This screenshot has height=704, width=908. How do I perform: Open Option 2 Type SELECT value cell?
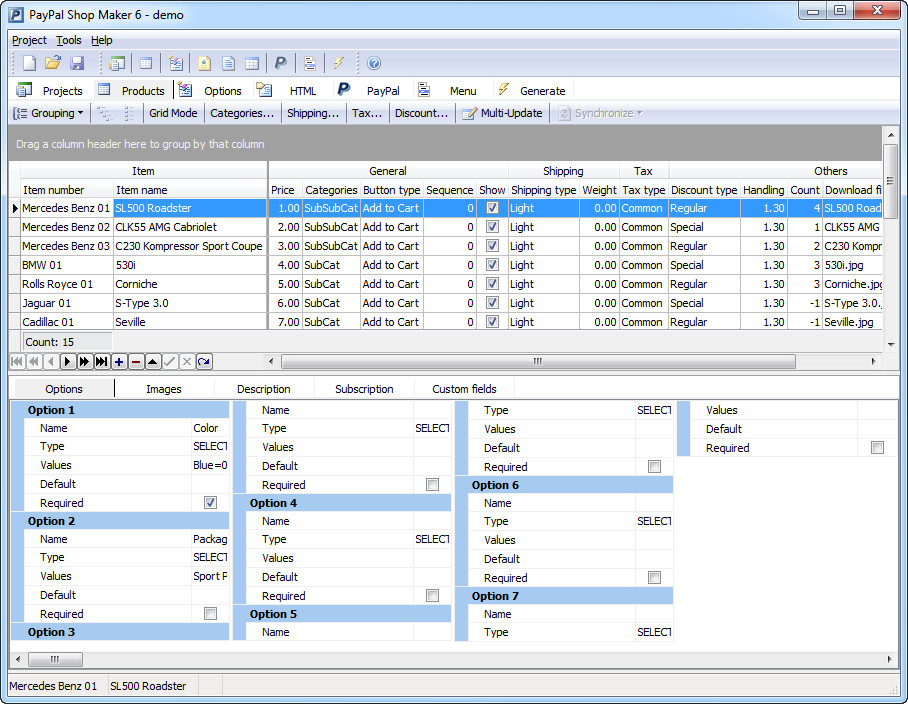pyautogui.click(x=210, y=558)
